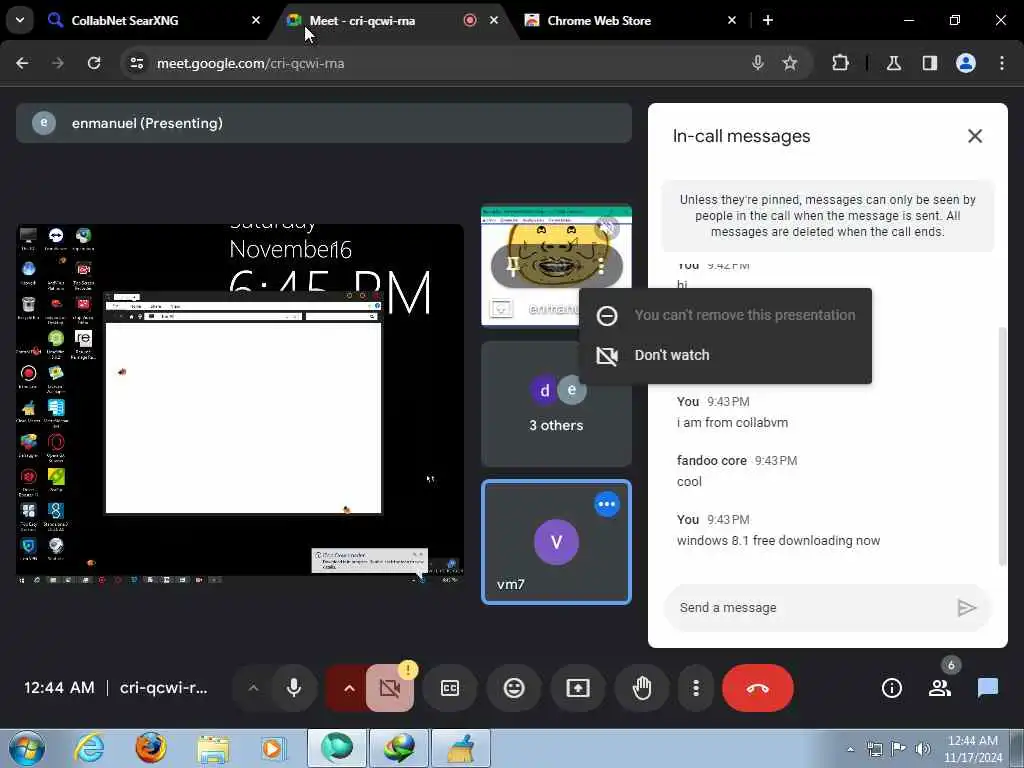This screenshot has width=1024, height=768.
Task: Show the people list icon
Action: tap(940, 688)
